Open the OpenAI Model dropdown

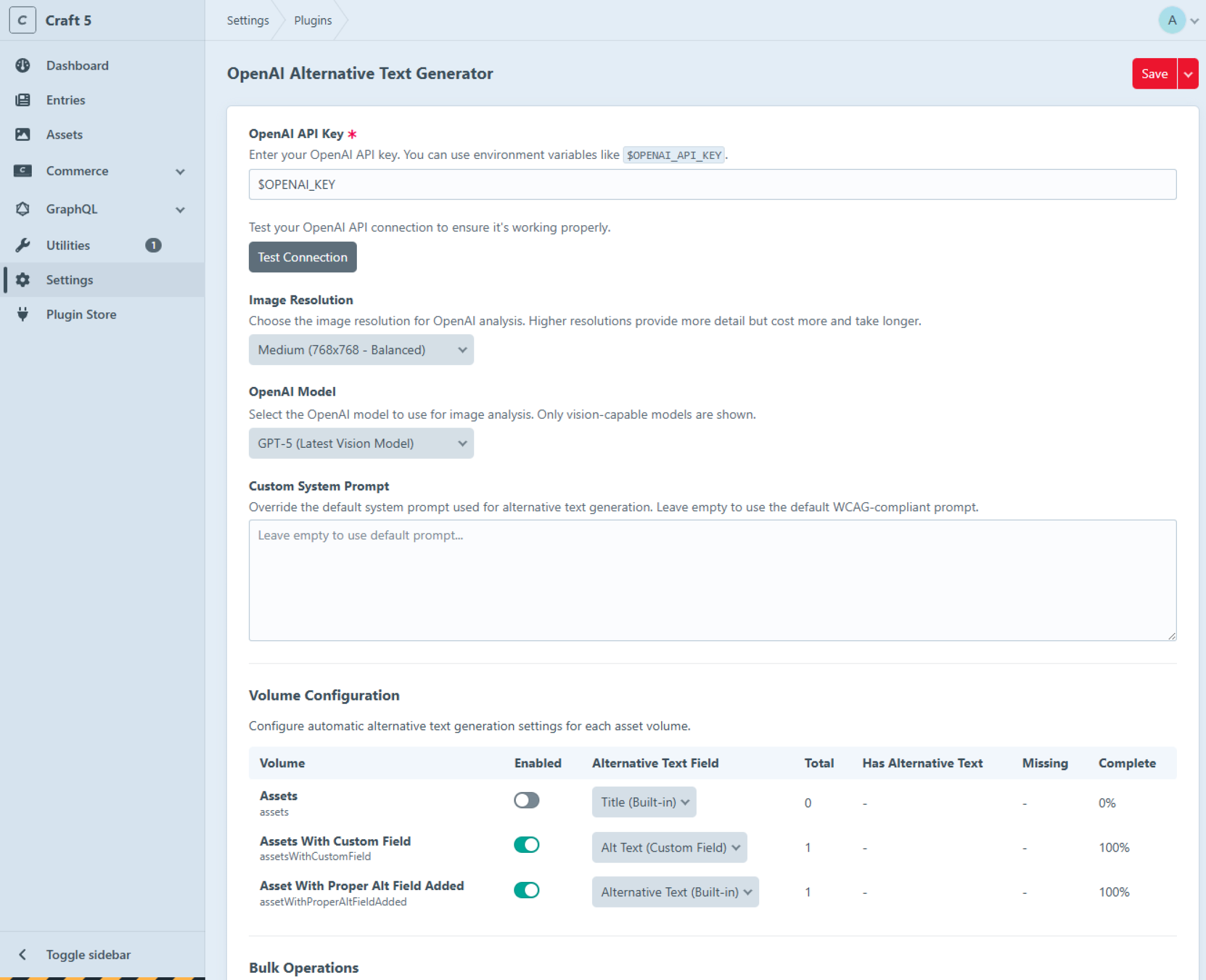pyautogui.click(x=361, y=444)
